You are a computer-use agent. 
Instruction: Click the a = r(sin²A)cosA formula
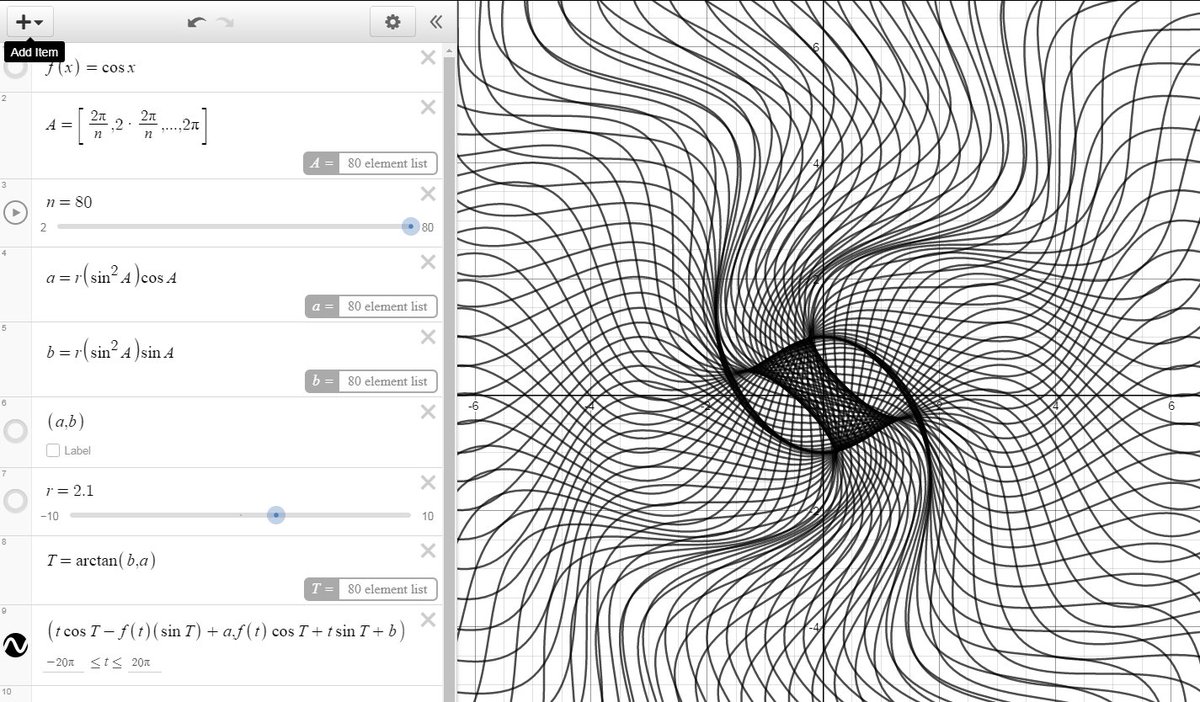pyautogui.click(x=112, y=277)
